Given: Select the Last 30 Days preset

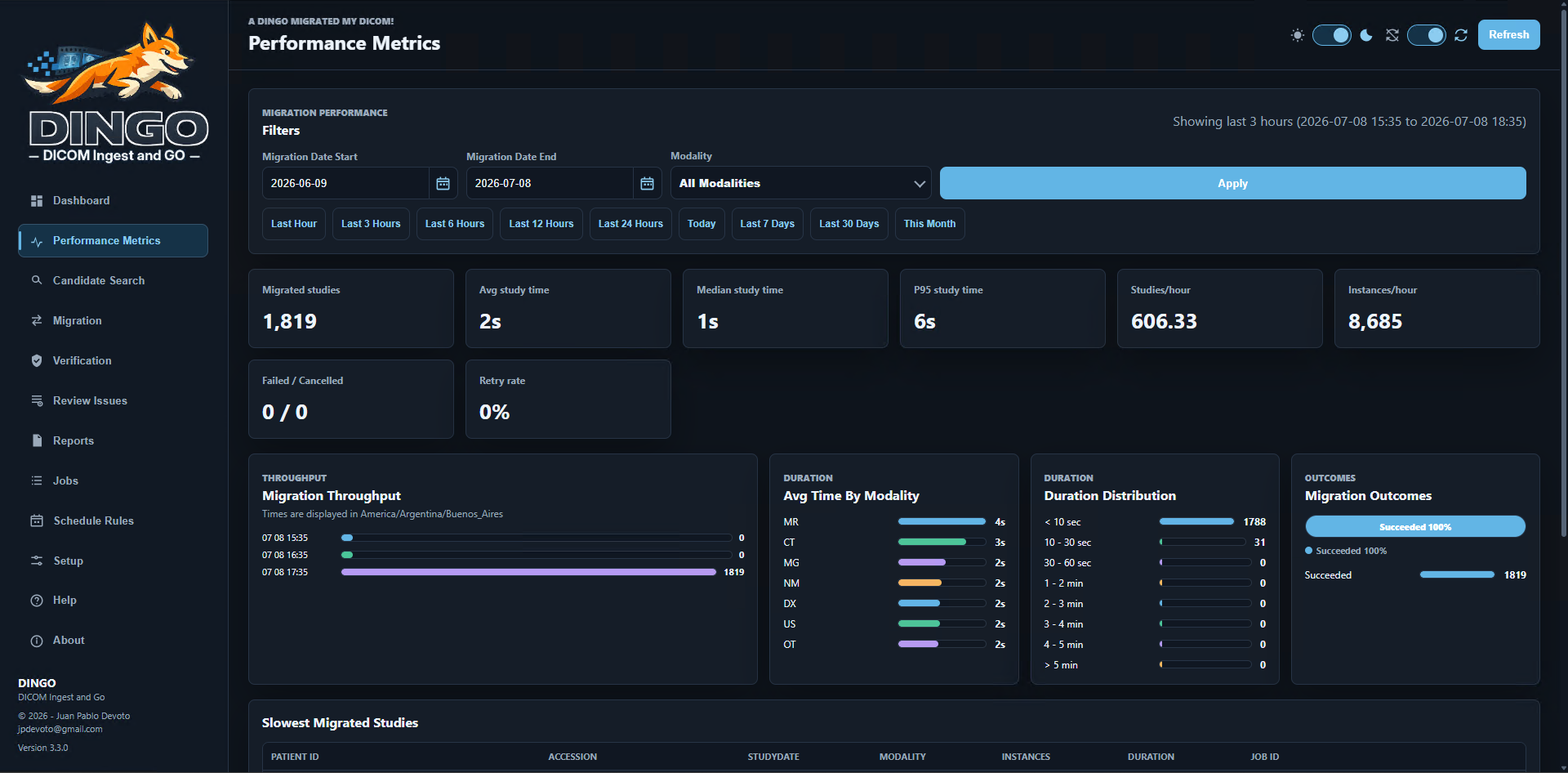Looking at the screenshot, I should (x=849, y=224).
